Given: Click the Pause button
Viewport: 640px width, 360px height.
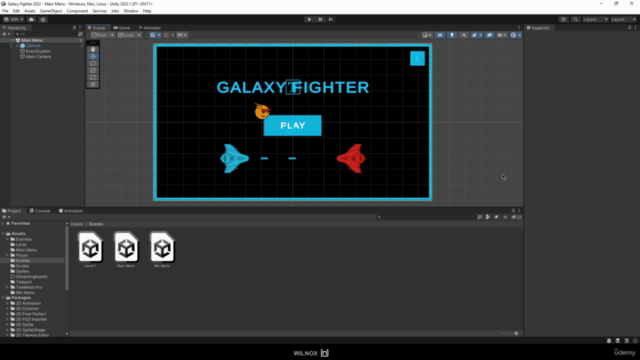Looking at the screenshot, I should 320,19.
